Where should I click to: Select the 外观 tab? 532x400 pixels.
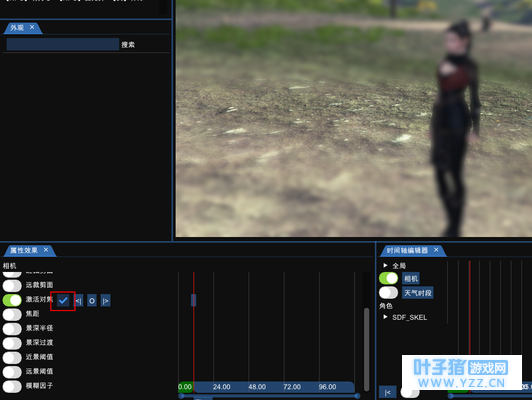point(17,27)
